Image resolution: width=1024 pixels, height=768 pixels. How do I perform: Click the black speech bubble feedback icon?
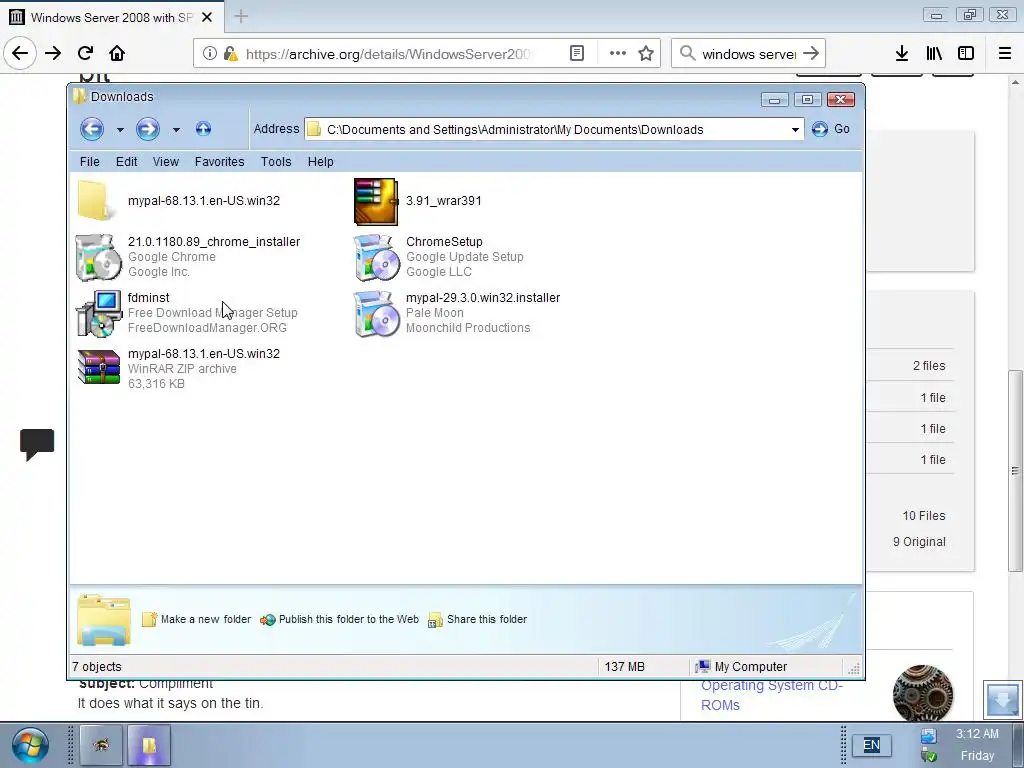point(37,445)
